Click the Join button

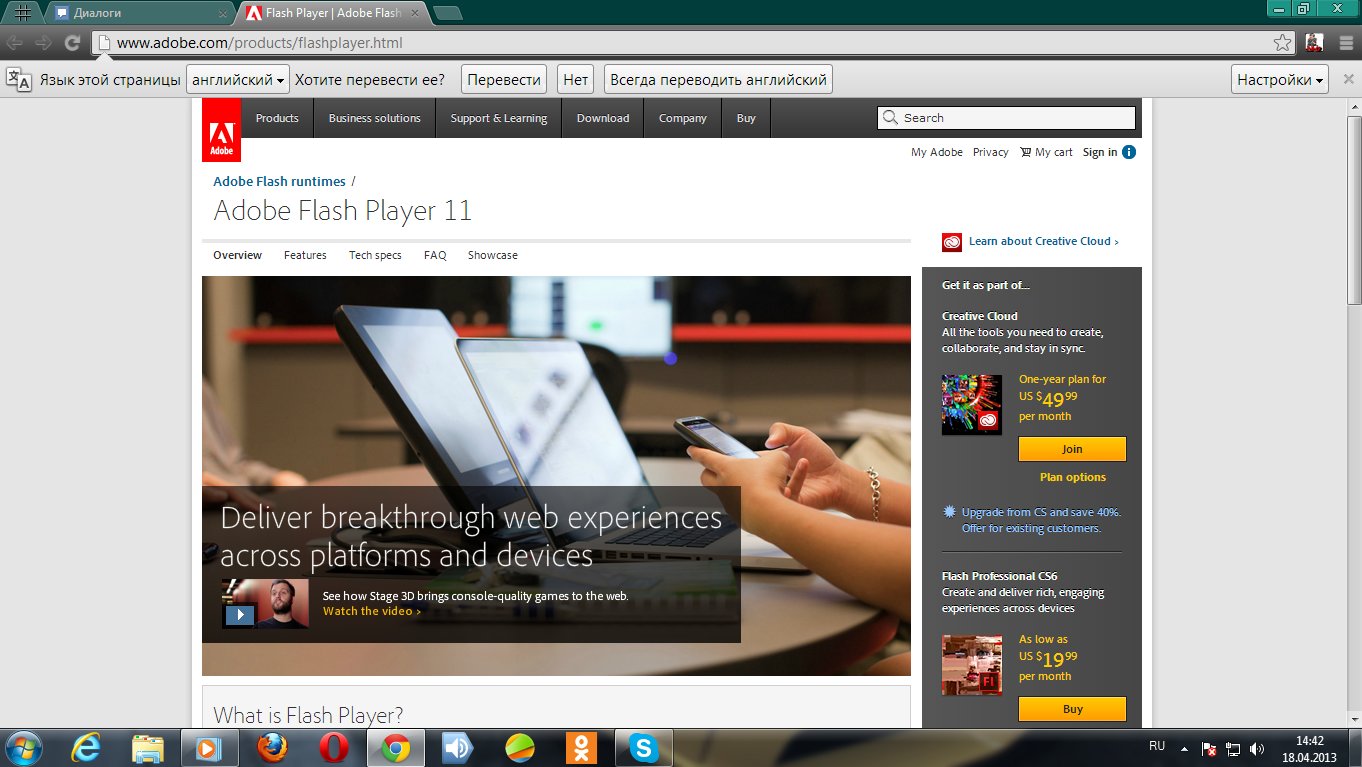[x=1072, y=449]
